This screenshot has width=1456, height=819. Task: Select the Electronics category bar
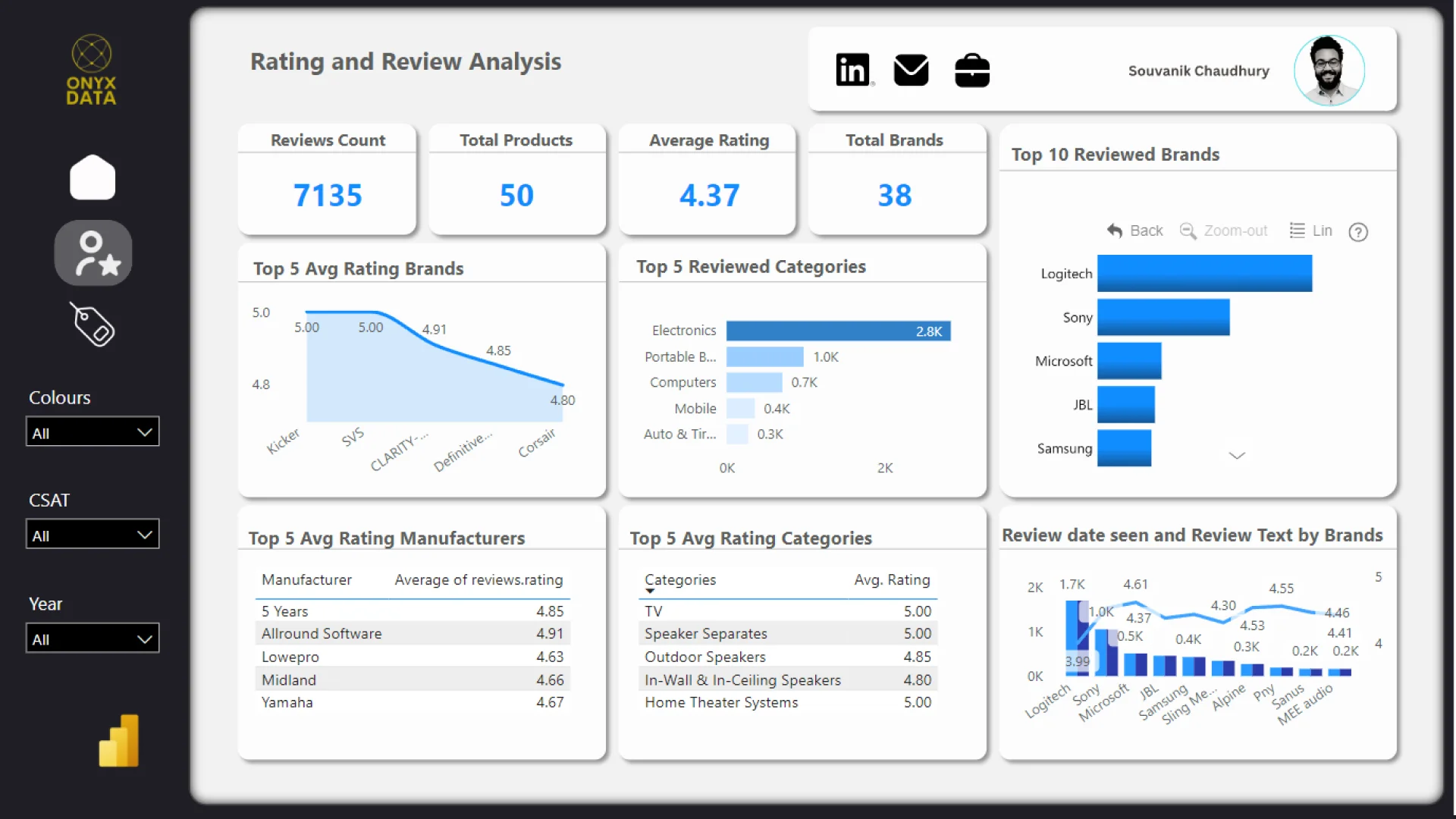tap(838, 331)
